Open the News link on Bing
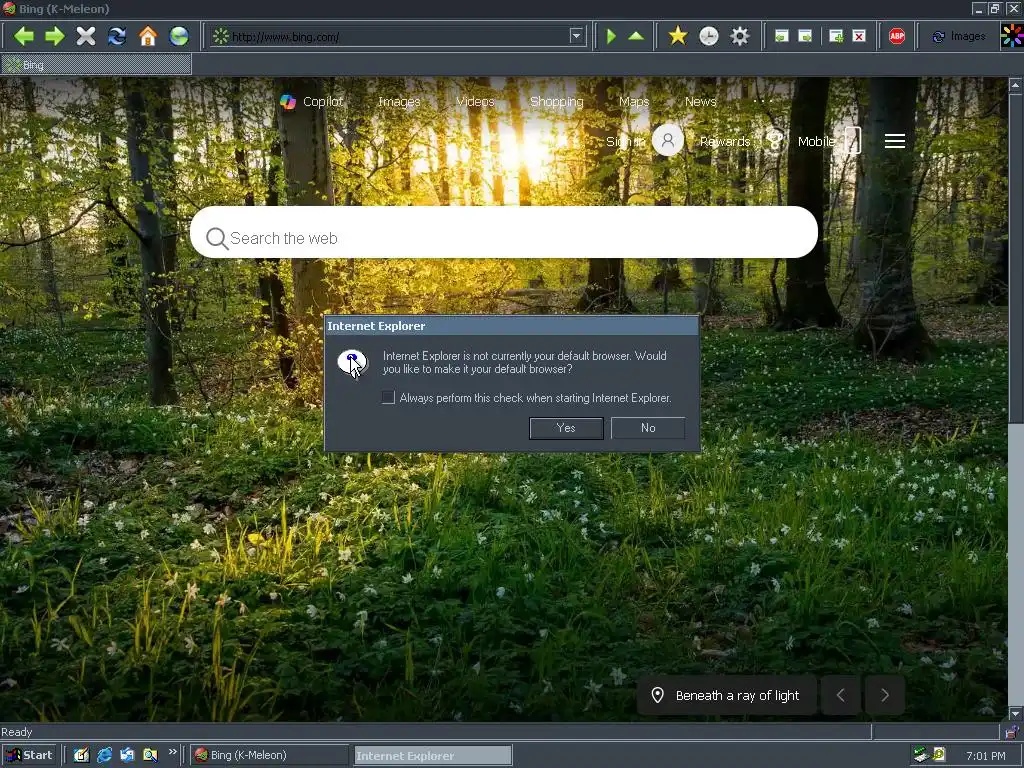Image resolution: width=1024 pixels, height=768 pixels. pyautogui.click(x=701, y=102)
